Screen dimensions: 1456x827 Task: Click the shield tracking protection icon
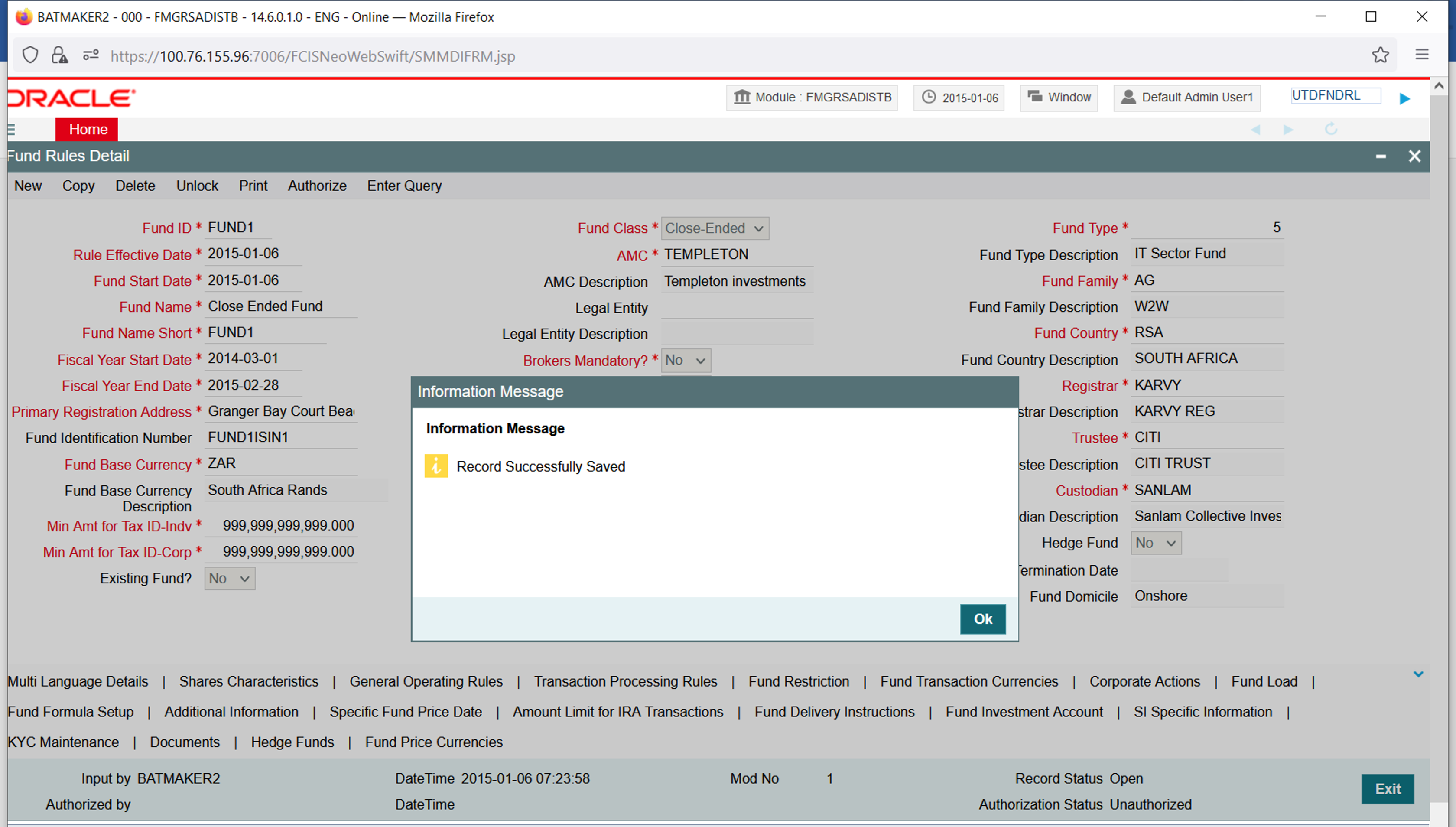tap(30, 55)
